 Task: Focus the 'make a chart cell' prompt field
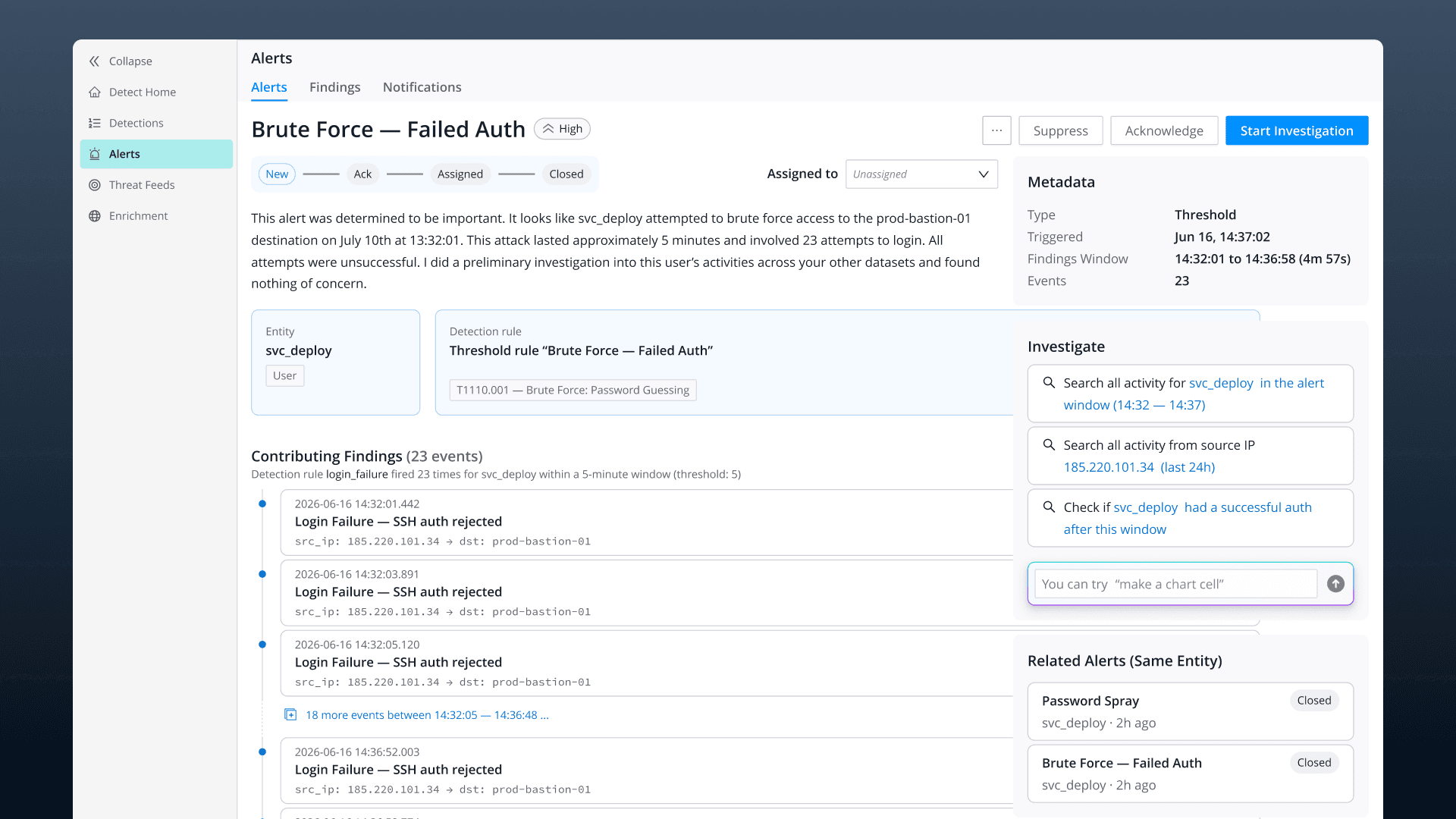(1175, 584)
